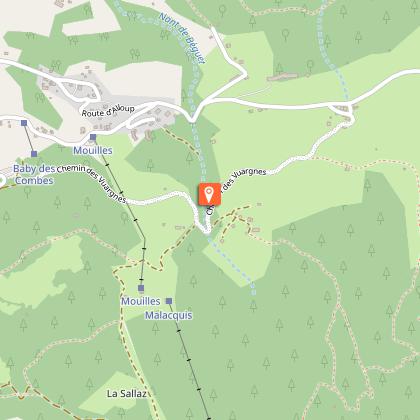Click the left Chemin des Vuargnes label

click(x=92, y=183)
